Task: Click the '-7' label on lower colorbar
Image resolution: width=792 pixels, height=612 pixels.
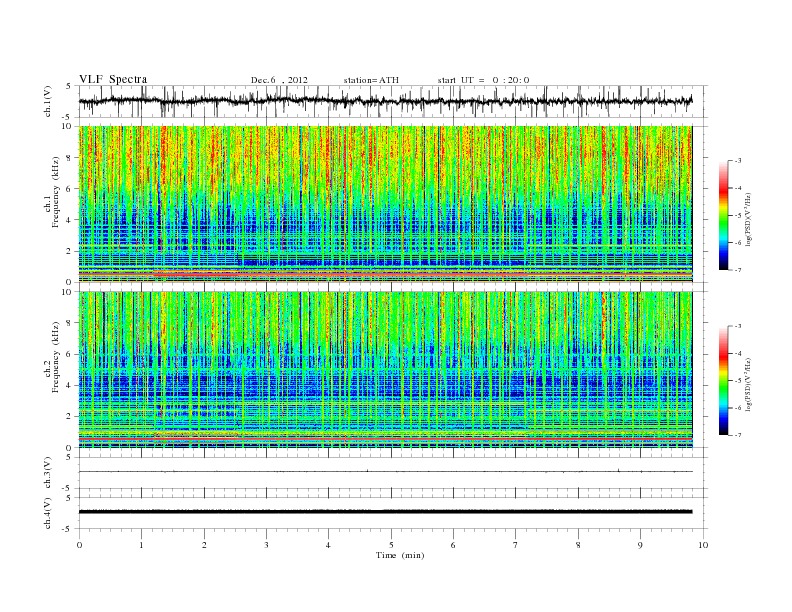Action: (738, 435)
